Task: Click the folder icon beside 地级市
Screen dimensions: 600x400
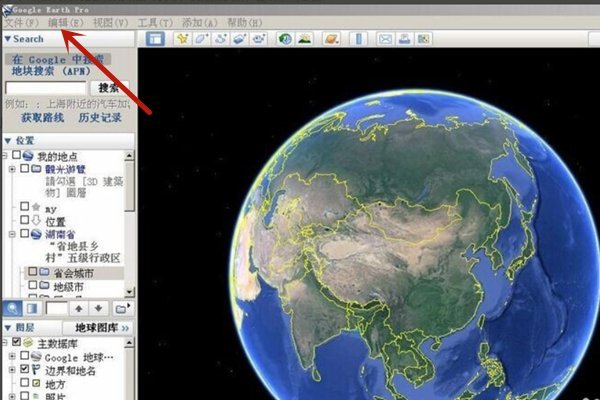Action: pyautogui.click(x=45, y=285)
